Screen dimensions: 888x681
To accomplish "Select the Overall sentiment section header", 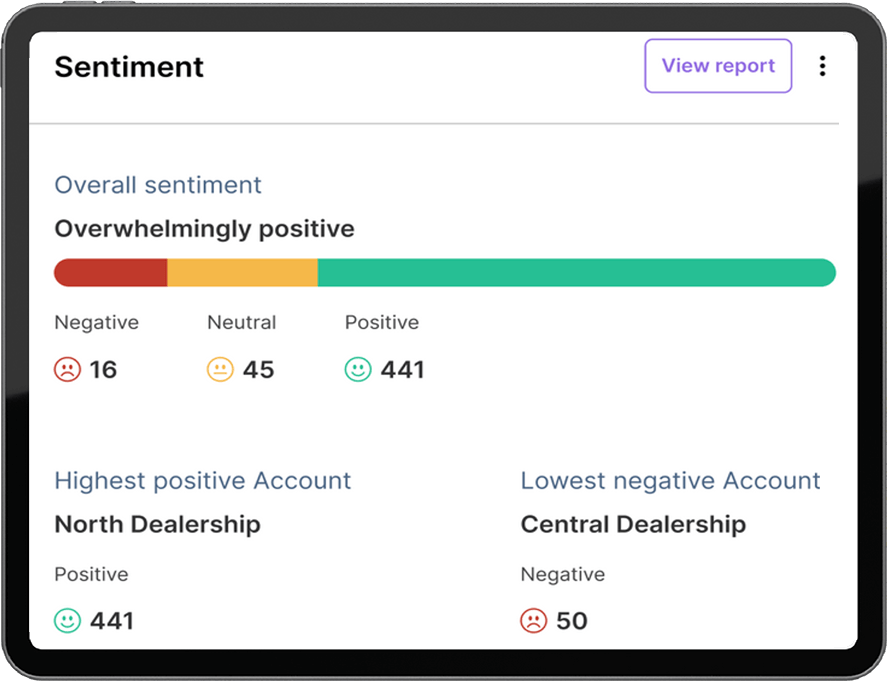I will tap(157, 185).
